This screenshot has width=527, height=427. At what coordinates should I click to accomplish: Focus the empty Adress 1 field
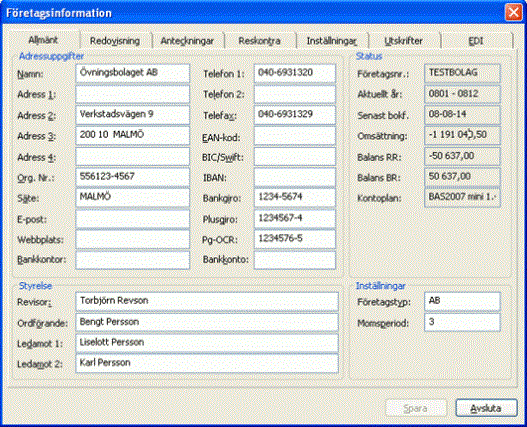[132, 94]
